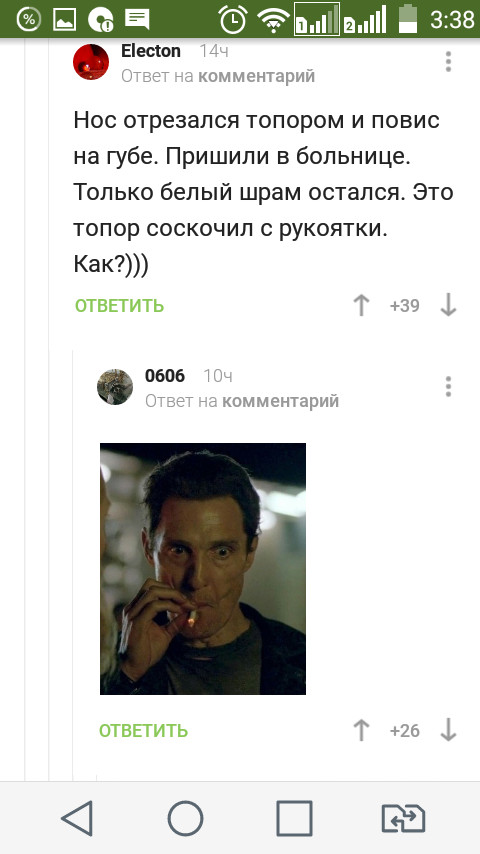Screen dimensions: 480x854
Task: Tap the alarm clock status bar icon
Action: coord(233,20)
